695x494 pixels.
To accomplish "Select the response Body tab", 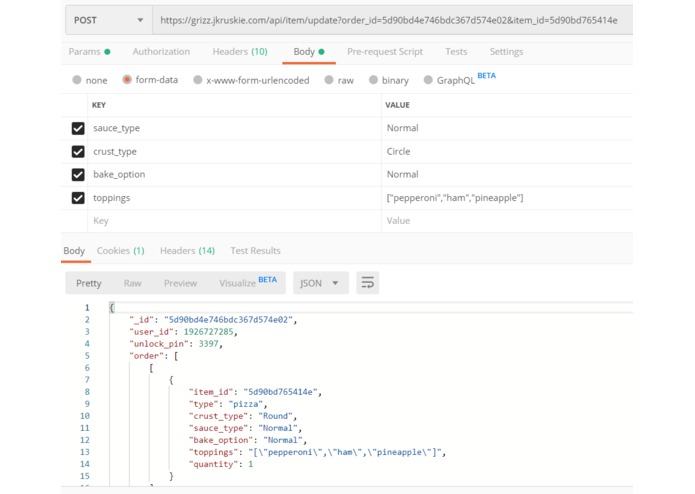I will [74, 251].
